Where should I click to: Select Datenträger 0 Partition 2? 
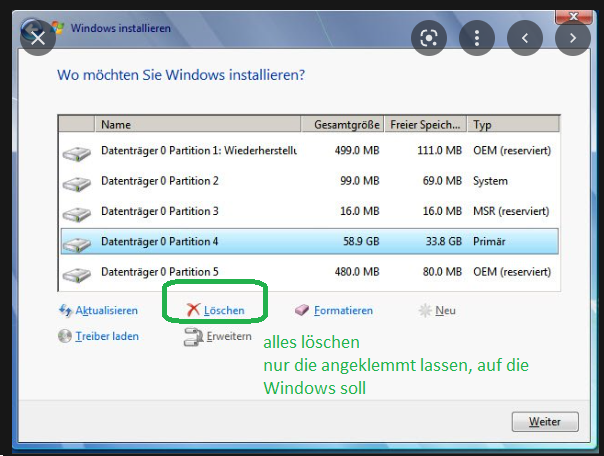coord(309,181)
